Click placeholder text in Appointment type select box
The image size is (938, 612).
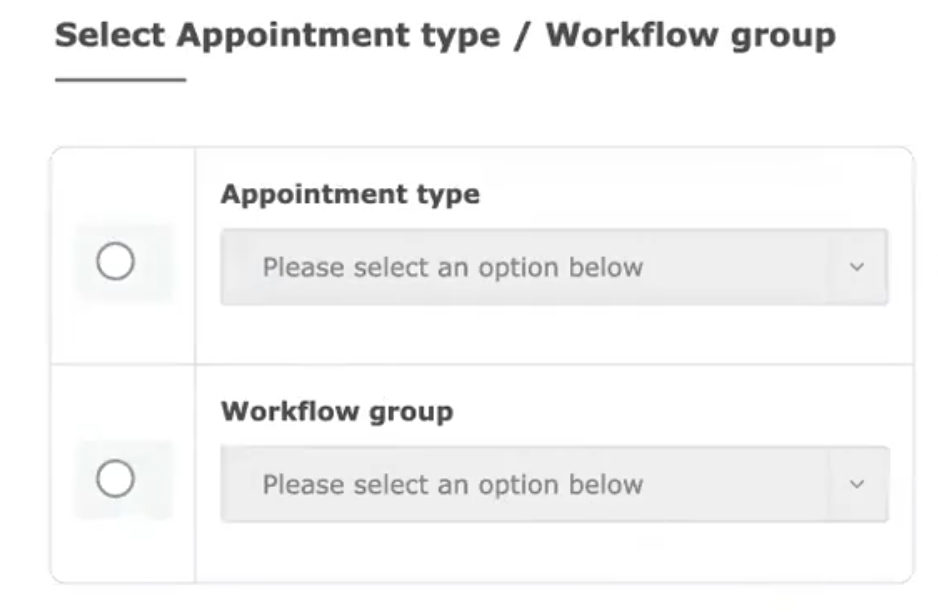pos(452,268)
